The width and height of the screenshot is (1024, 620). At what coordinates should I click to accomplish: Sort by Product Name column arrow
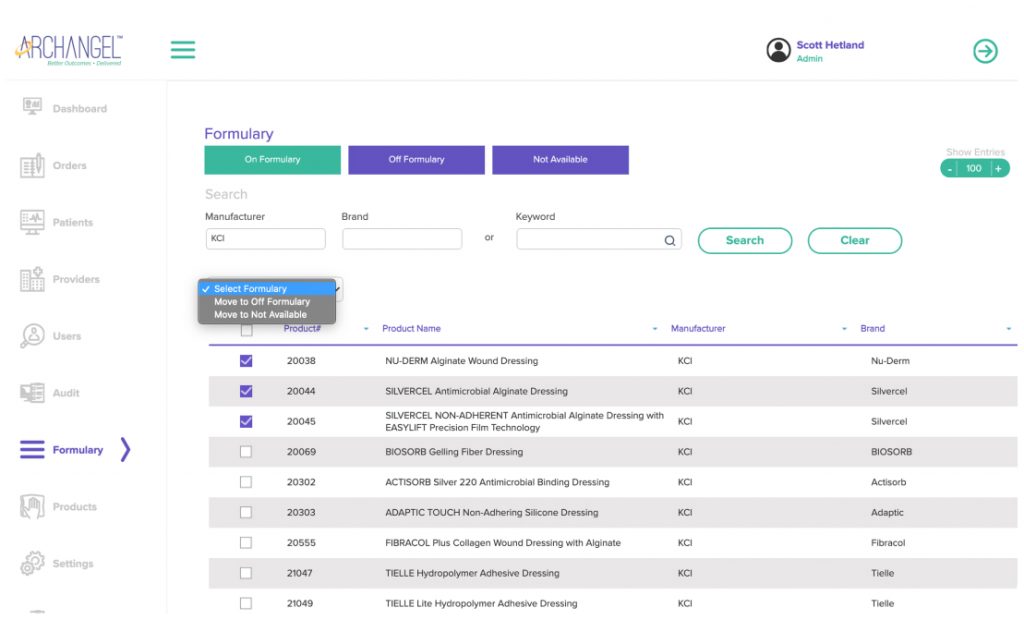point(655,329)
